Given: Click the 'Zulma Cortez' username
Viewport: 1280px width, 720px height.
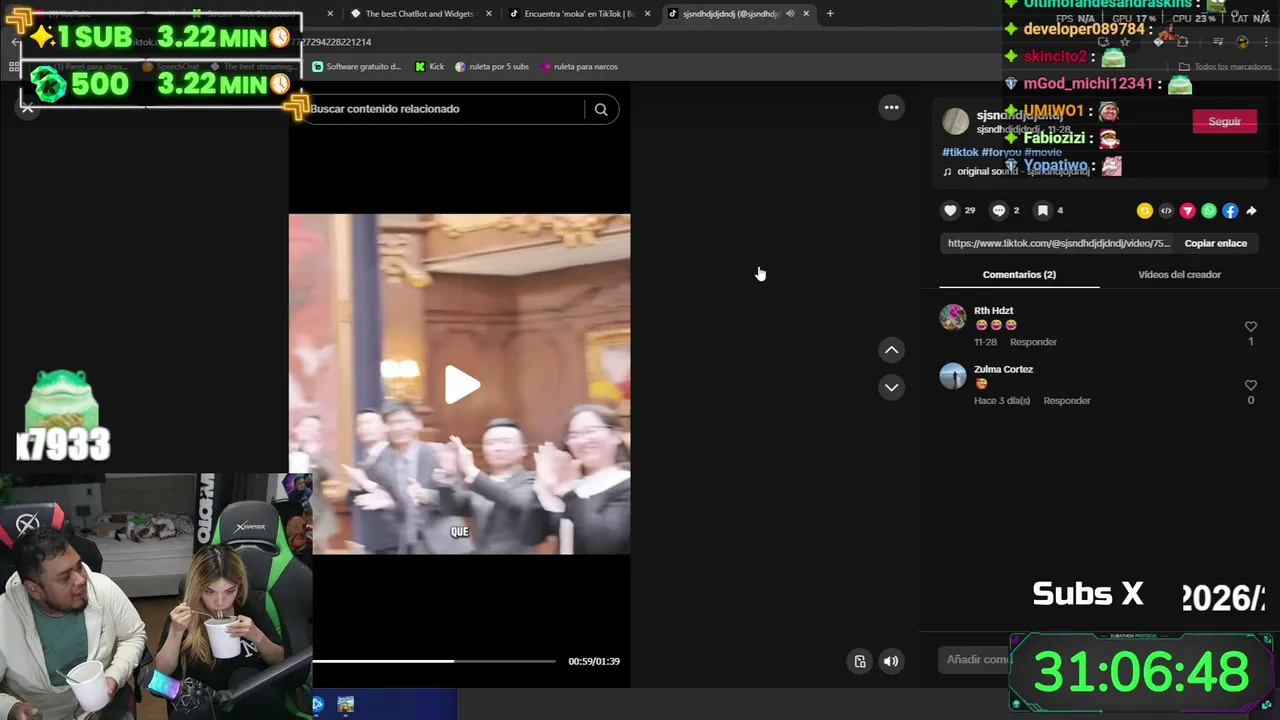Looking at the screenshot, I should 1003,369.
